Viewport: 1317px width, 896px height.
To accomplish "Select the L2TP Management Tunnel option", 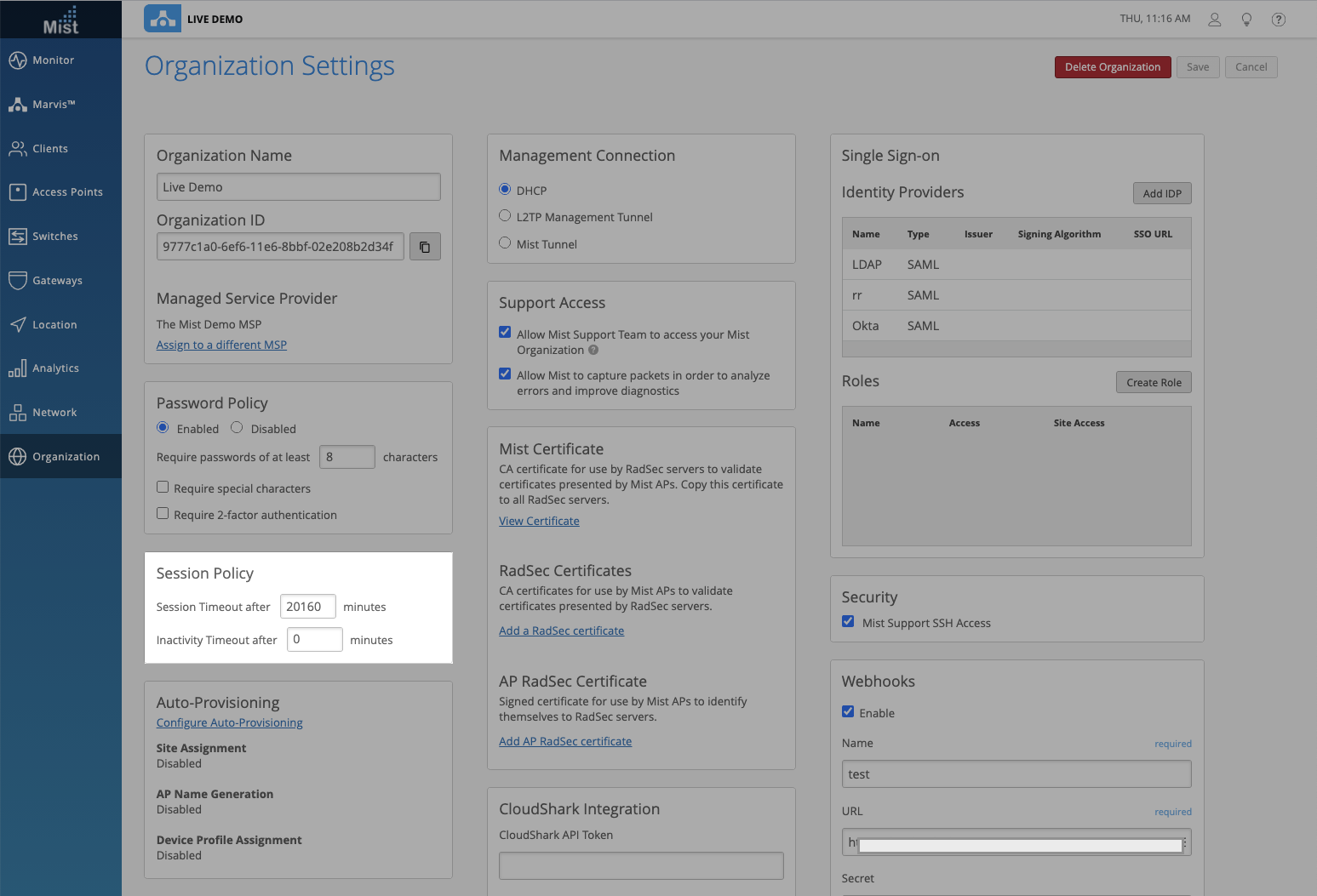I will (505, 216).
